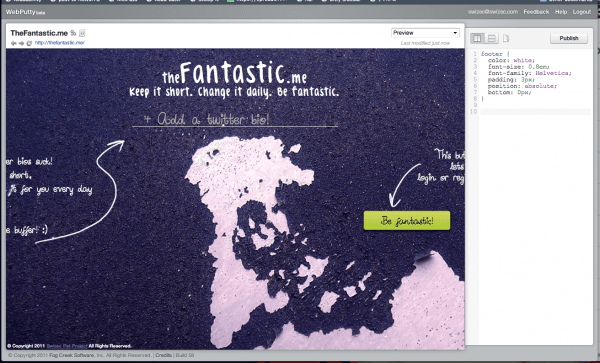
Task: Click the Swizec Pet Project footer link
Action: pyautogui.click(x=67, y=346)
